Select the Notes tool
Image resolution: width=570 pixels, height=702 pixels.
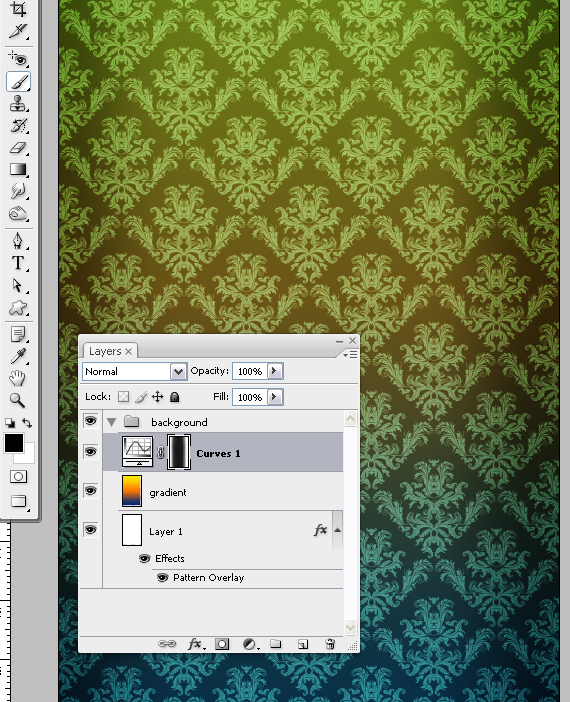(18, 334)
